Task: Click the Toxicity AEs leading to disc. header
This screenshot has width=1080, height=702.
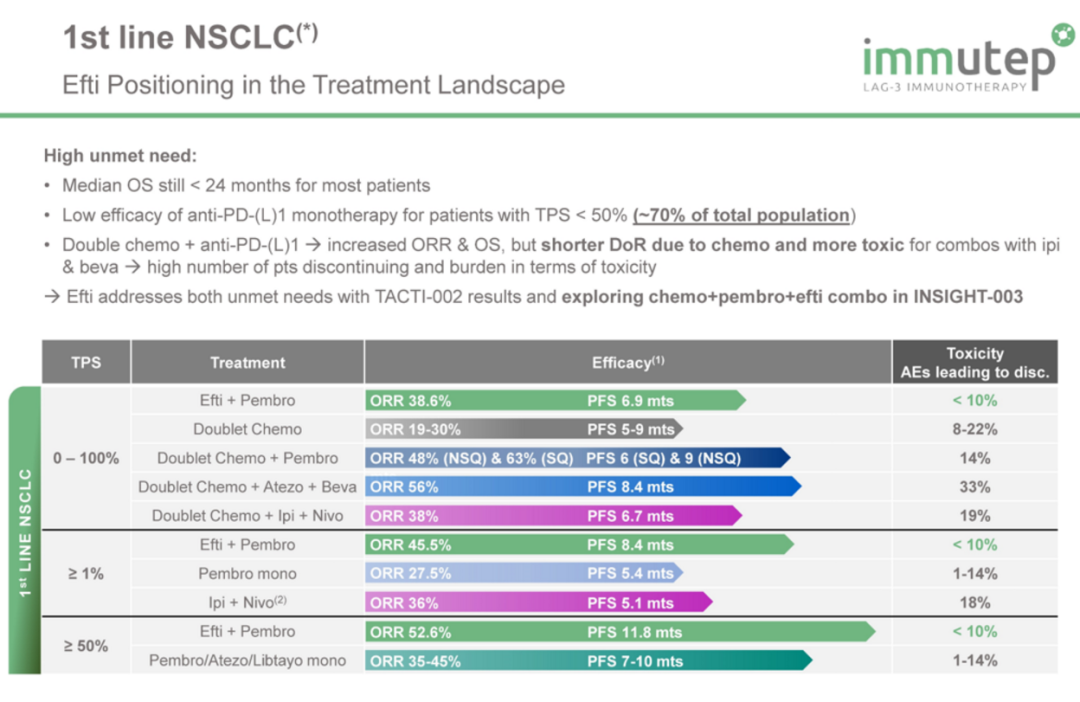Action: pos(974,362)
